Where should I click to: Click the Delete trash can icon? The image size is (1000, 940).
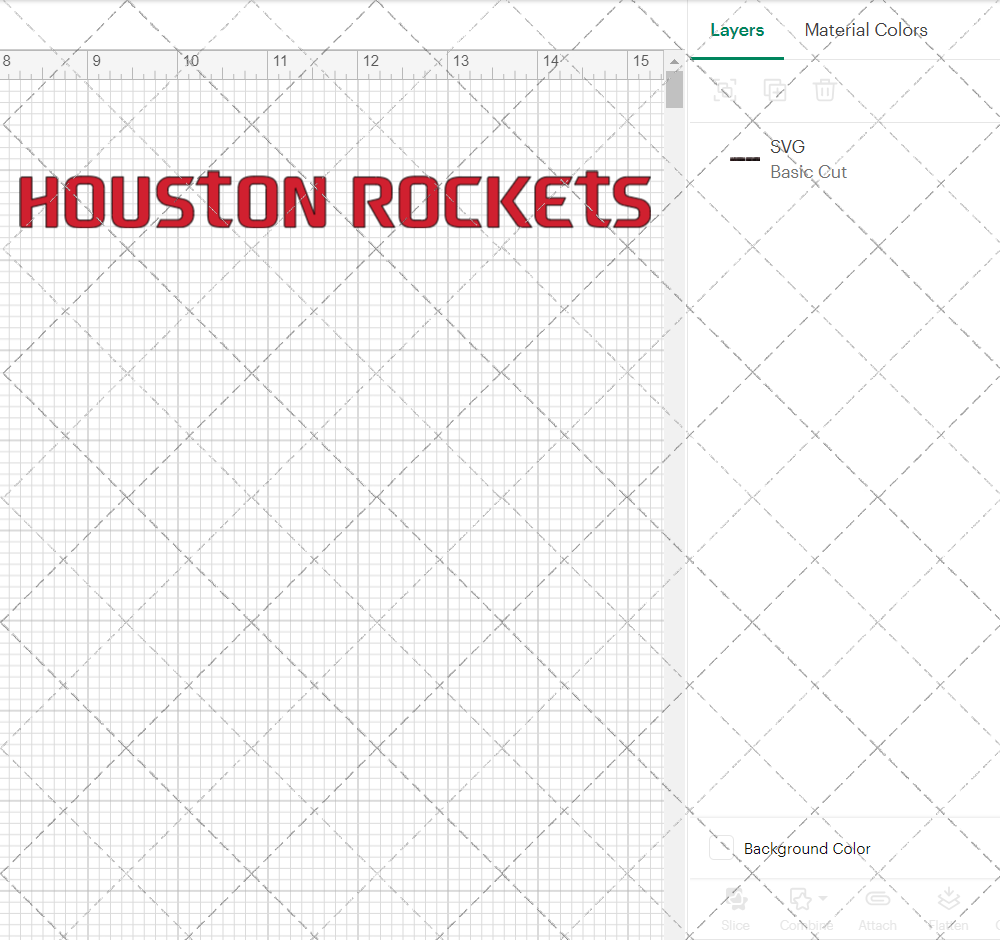(x=825, y=90)
